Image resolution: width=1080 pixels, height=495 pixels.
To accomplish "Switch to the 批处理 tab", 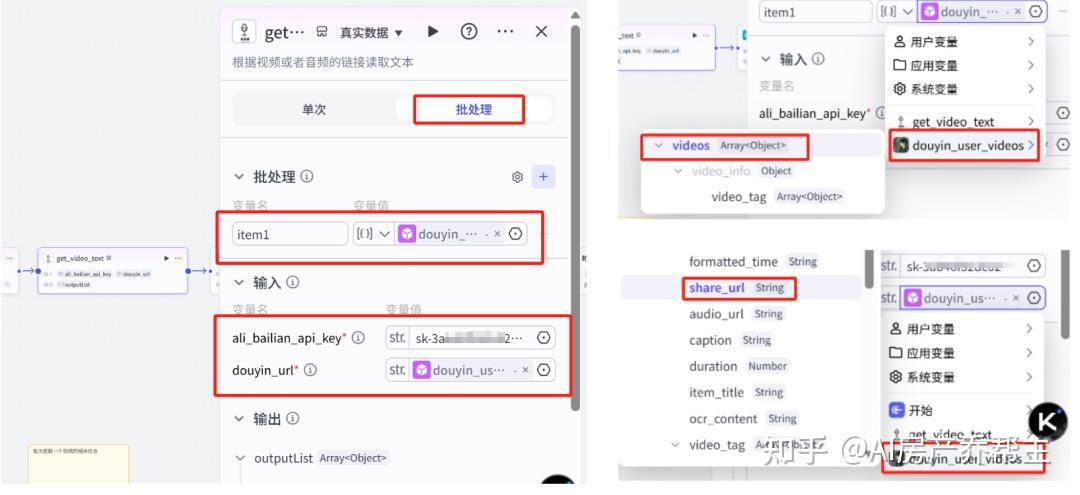I will [474, 109].
